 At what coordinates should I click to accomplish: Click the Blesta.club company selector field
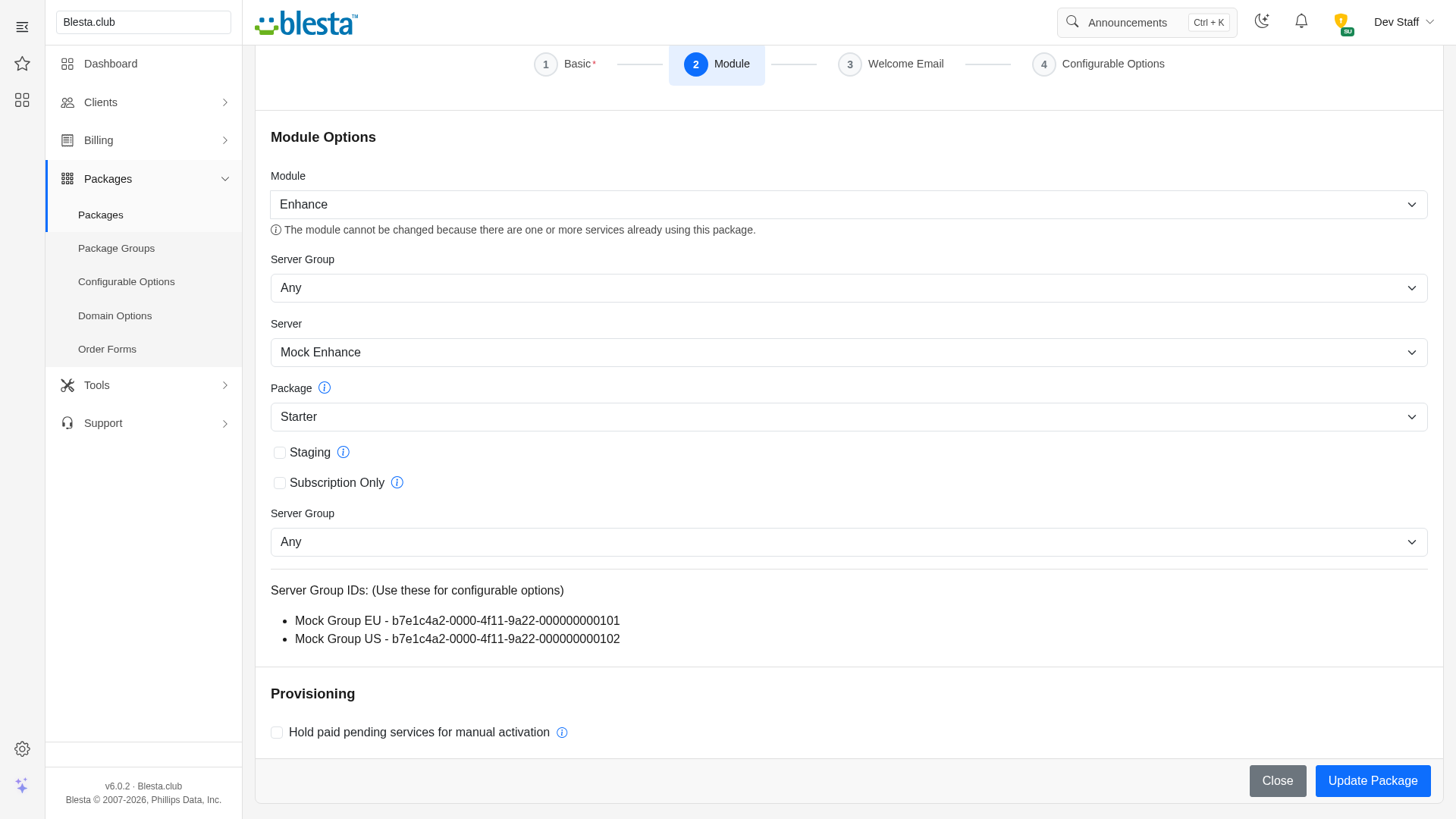click(143, 22)
